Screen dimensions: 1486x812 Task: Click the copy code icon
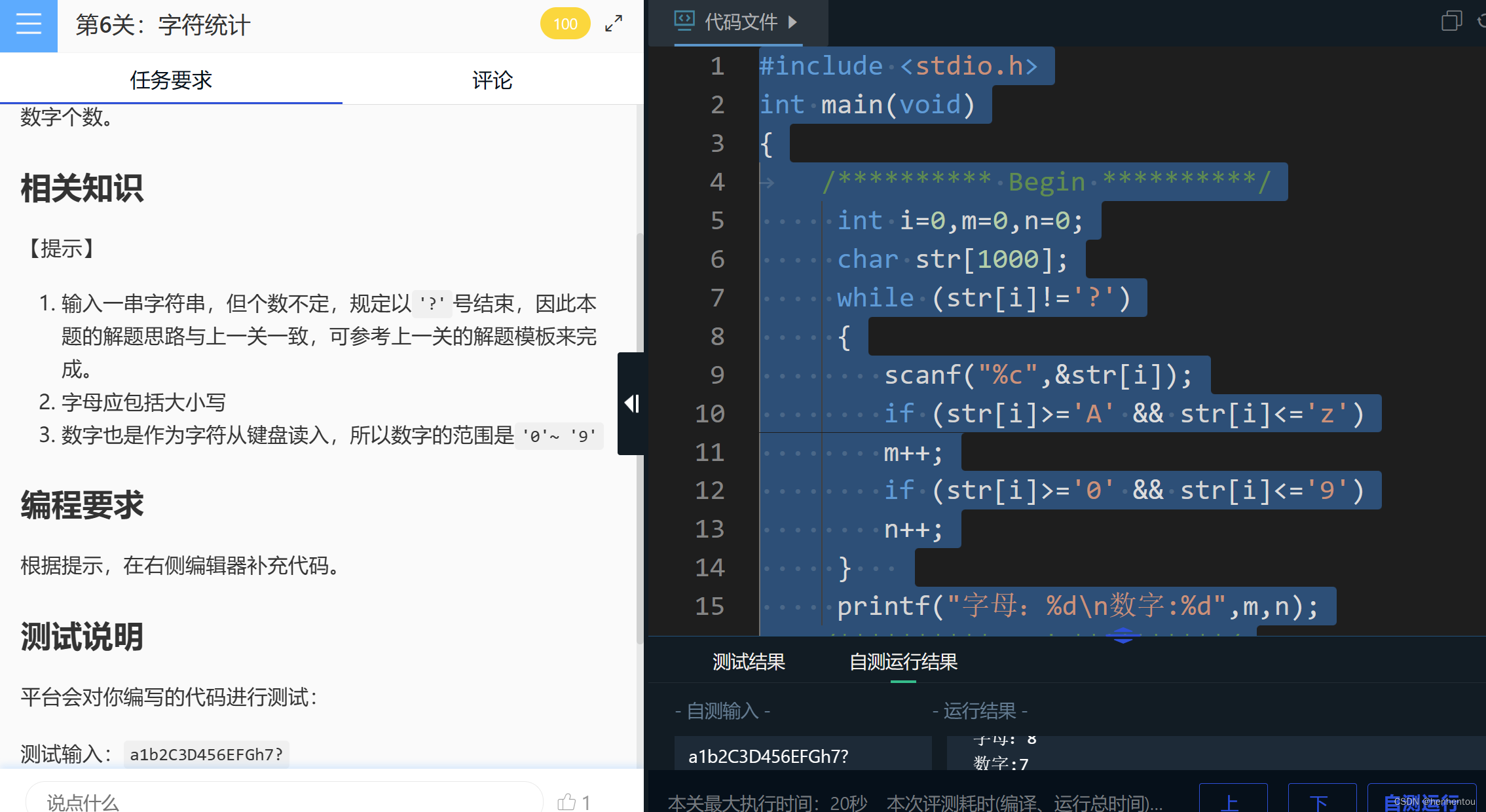(x=1451, y=21)
